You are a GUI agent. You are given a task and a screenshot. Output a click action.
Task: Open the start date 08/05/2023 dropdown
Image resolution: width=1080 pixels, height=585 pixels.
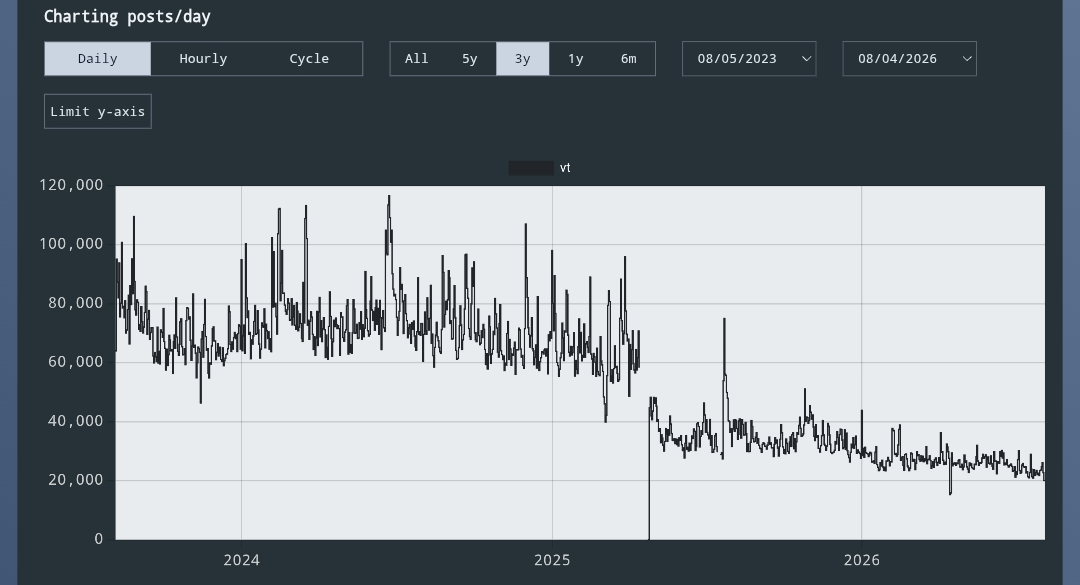coord(749,59)
